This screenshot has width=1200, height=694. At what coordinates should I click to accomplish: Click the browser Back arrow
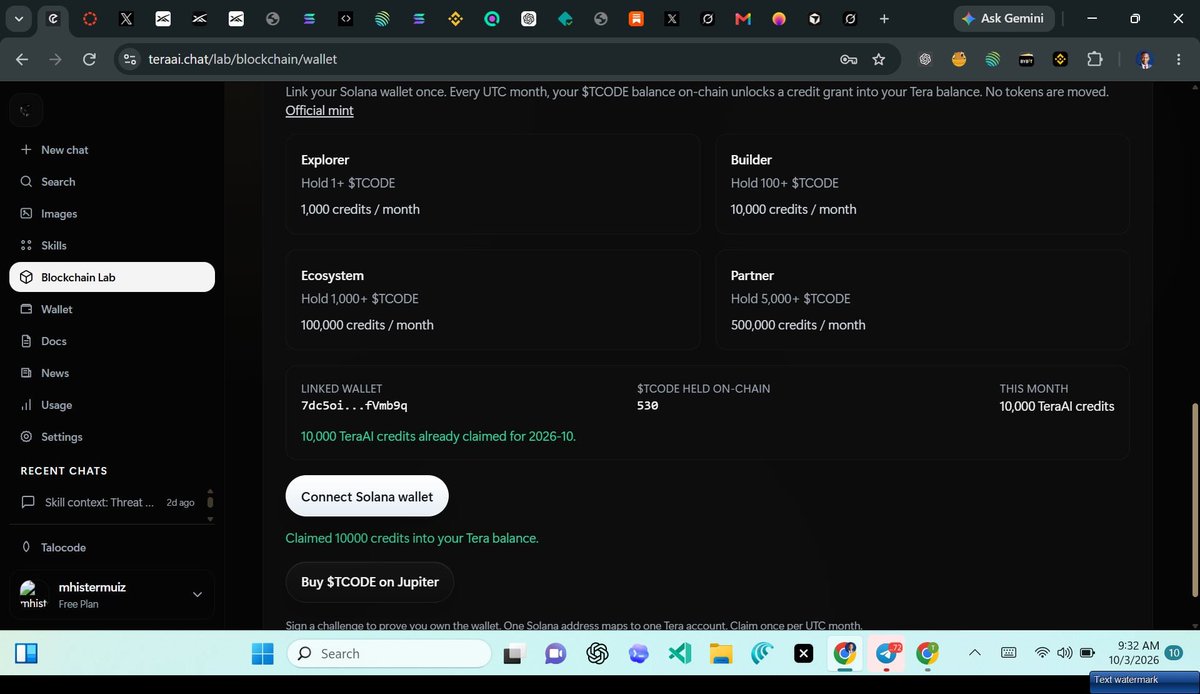22,59
